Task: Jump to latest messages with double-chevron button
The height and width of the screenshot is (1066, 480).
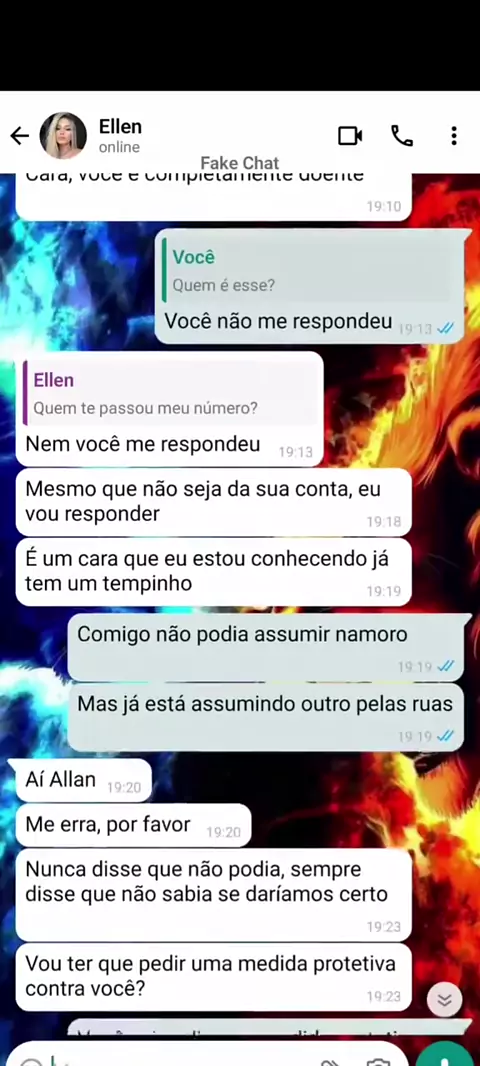Action: pyautogui.click(x=445, y=999)
